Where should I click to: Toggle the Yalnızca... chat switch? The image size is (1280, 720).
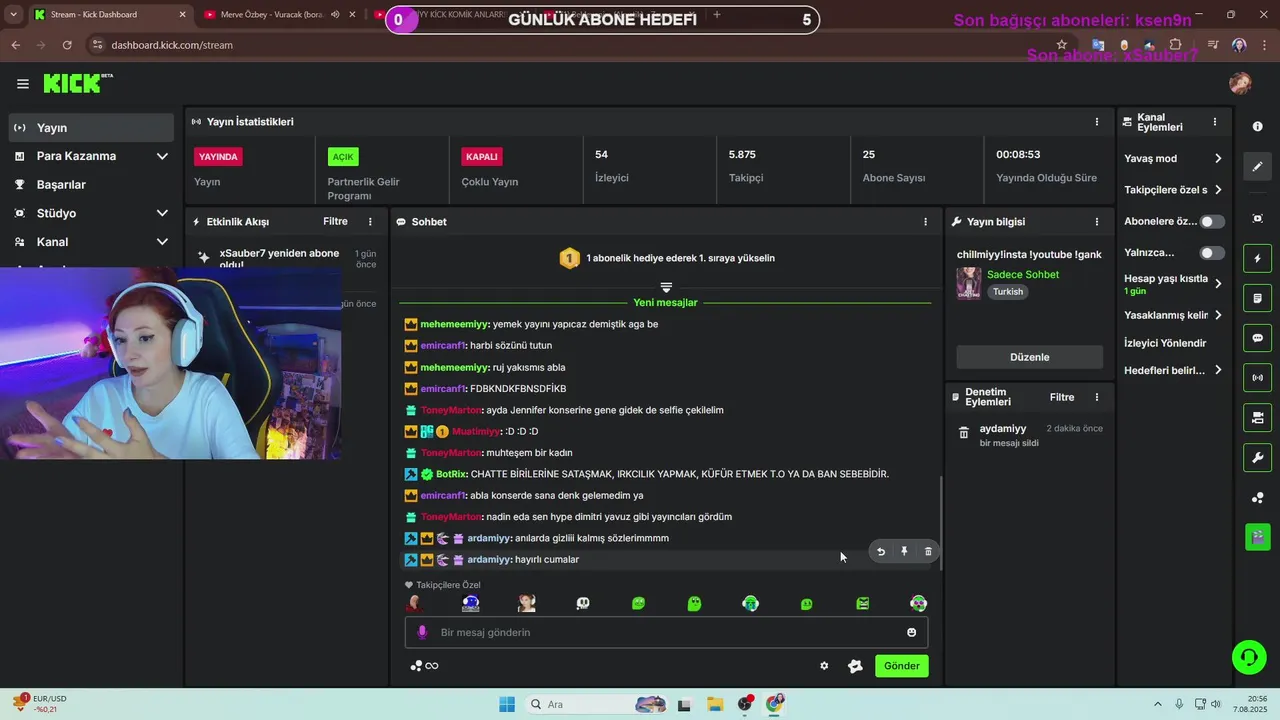click(1212, 253)
